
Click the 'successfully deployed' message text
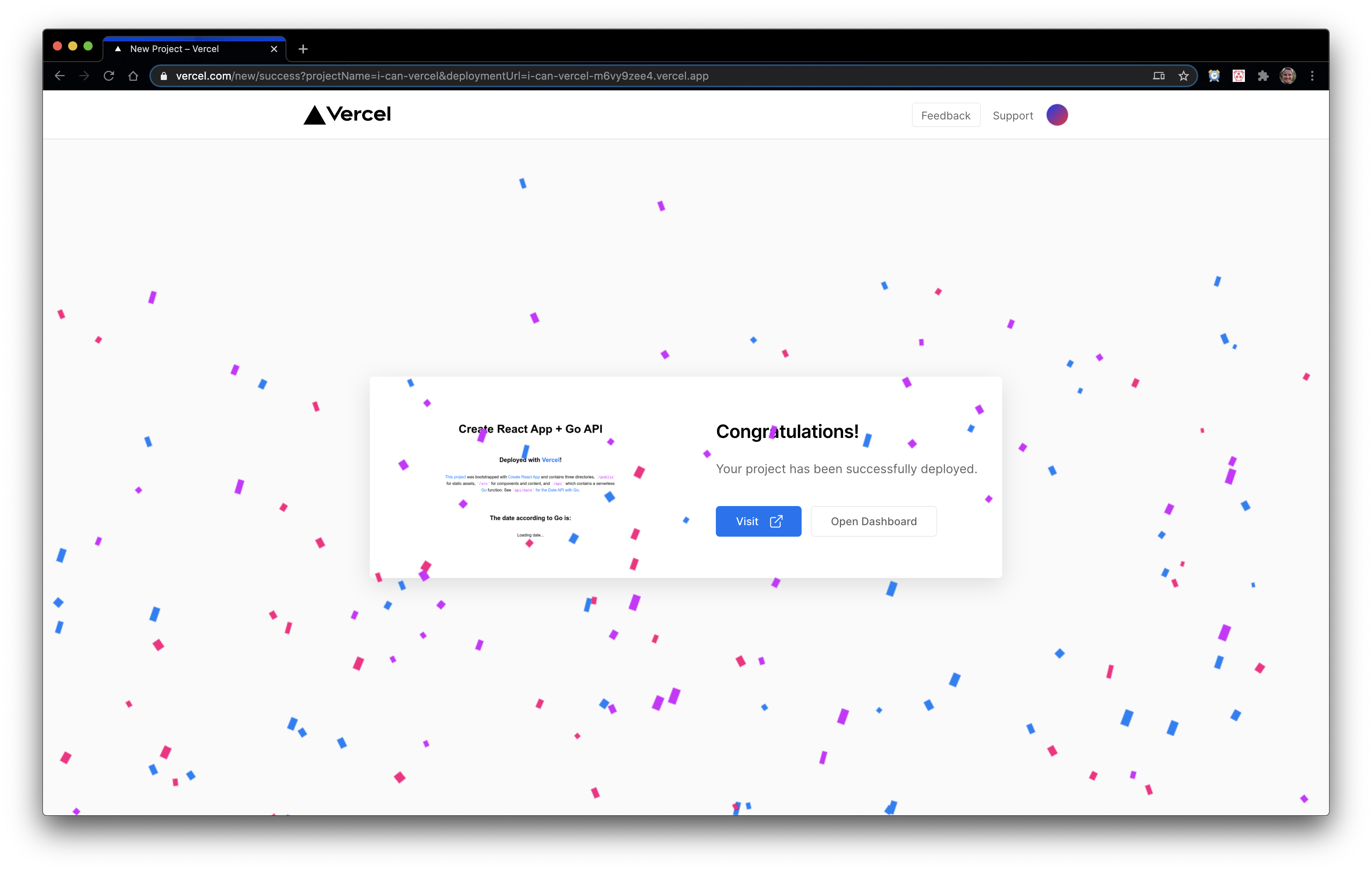point(846,469)
